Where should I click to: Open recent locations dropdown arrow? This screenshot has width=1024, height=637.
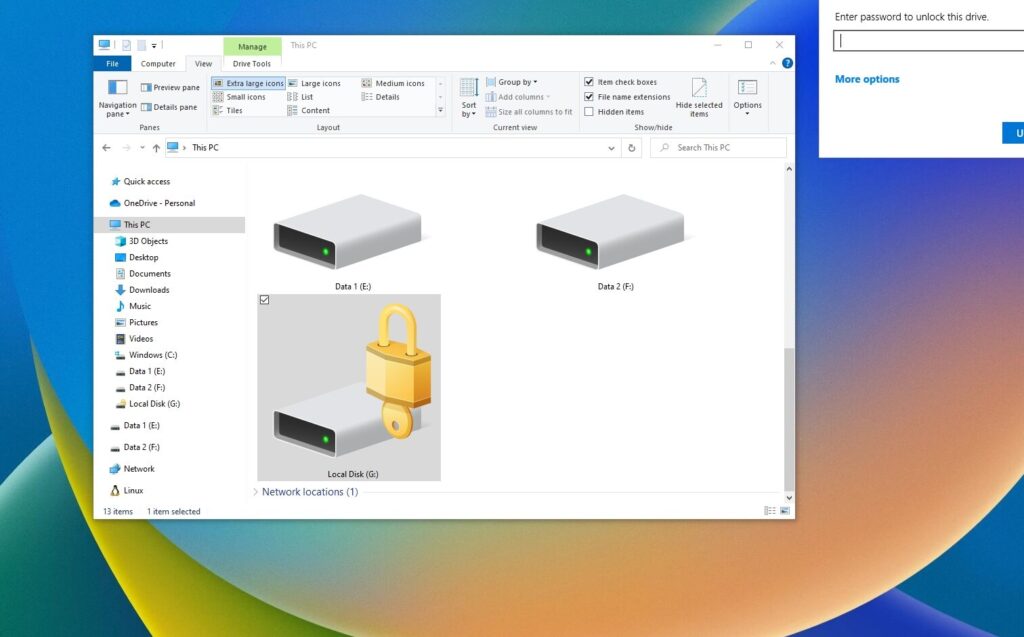[x=142, y=148]
